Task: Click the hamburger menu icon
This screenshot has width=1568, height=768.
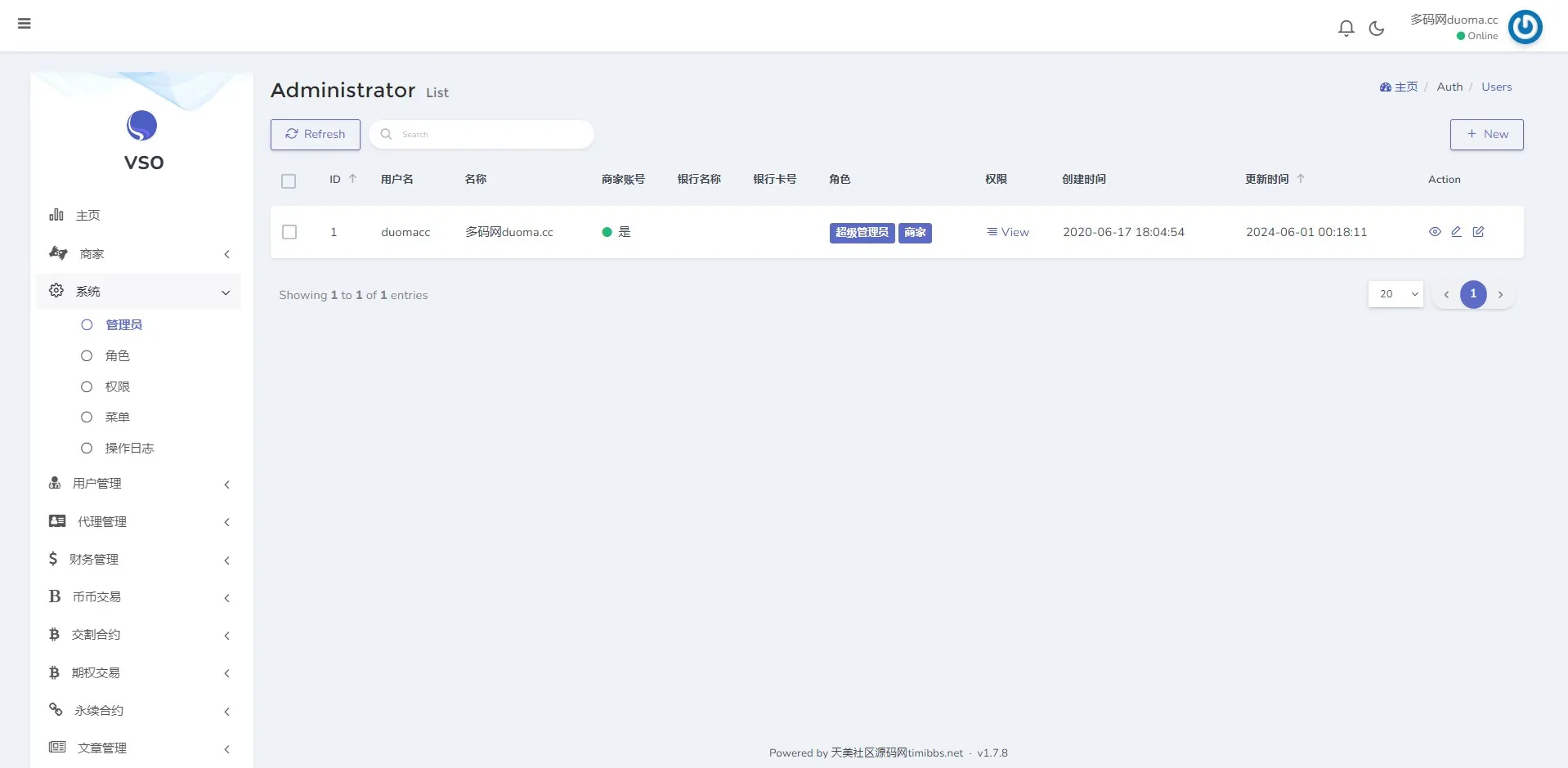Action: (x=25, y=24)
